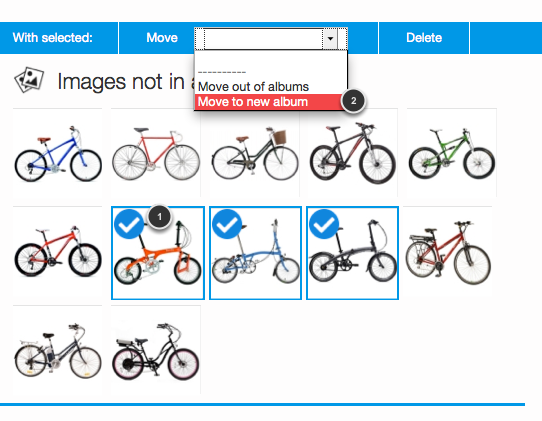Select the red mountain bike thumbnail
542x421 pixels.
point(57,252)
